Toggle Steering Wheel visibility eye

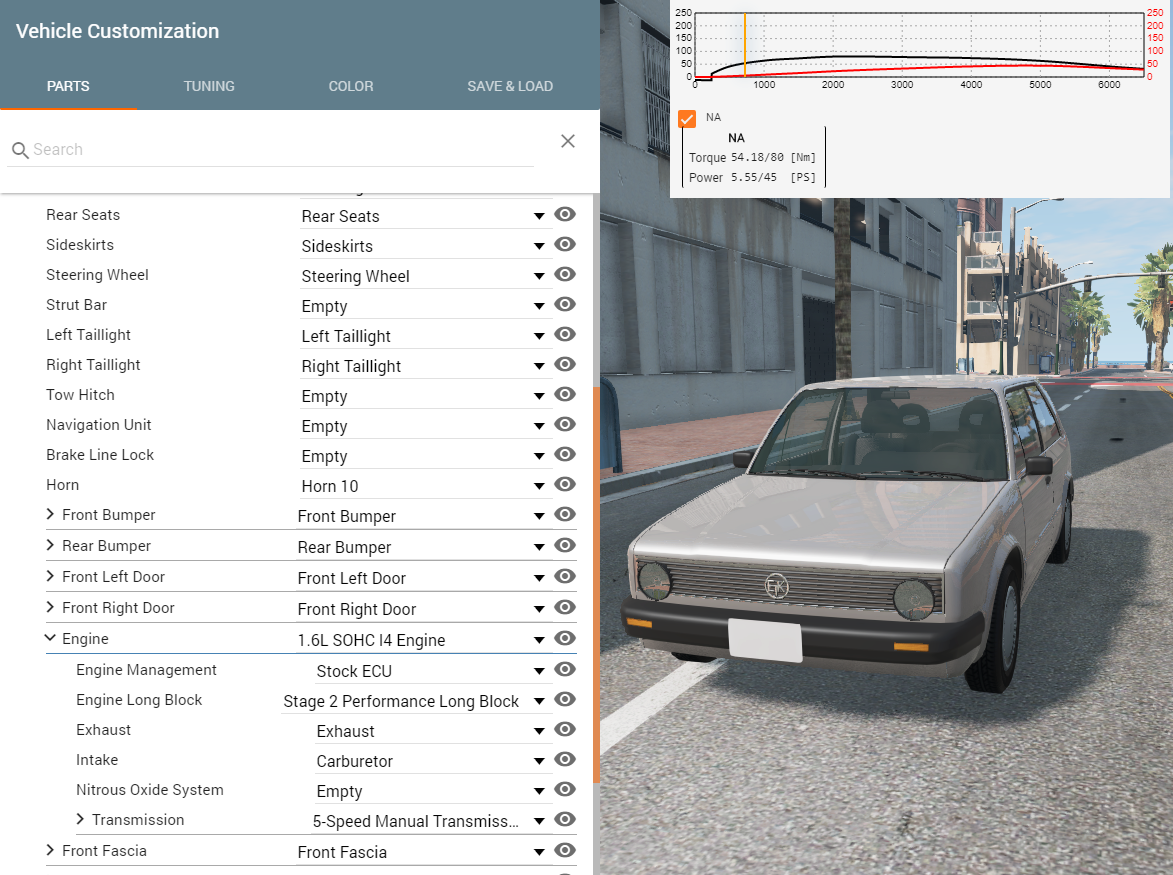(x=565, y=274)
